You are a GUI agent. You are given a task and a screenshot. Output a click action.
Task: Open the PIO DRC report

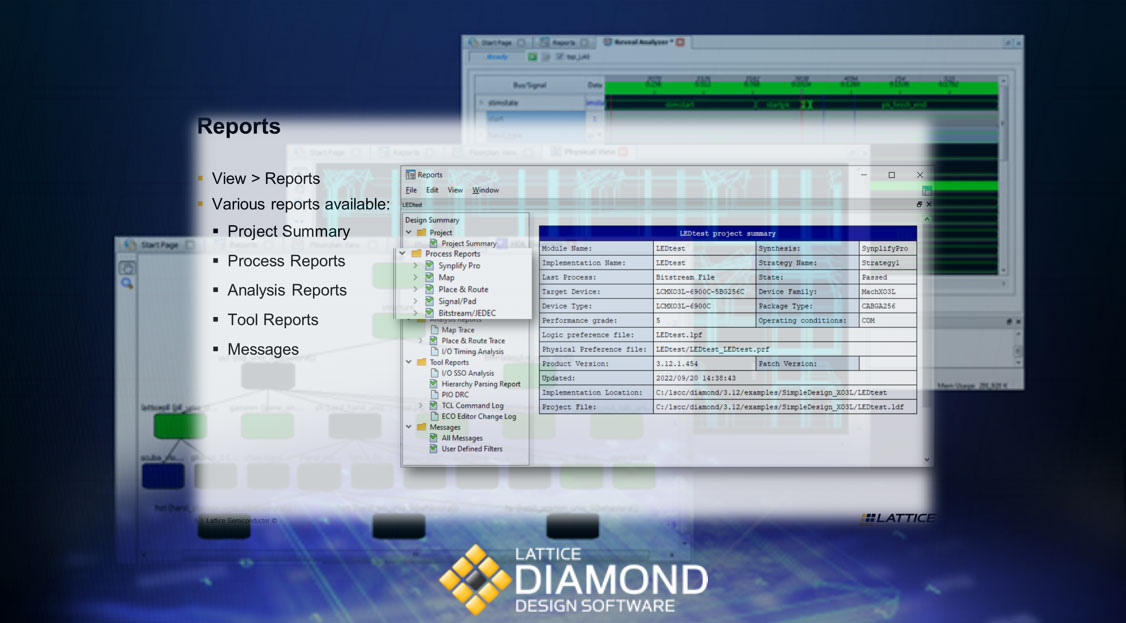[x=455, y=395]
